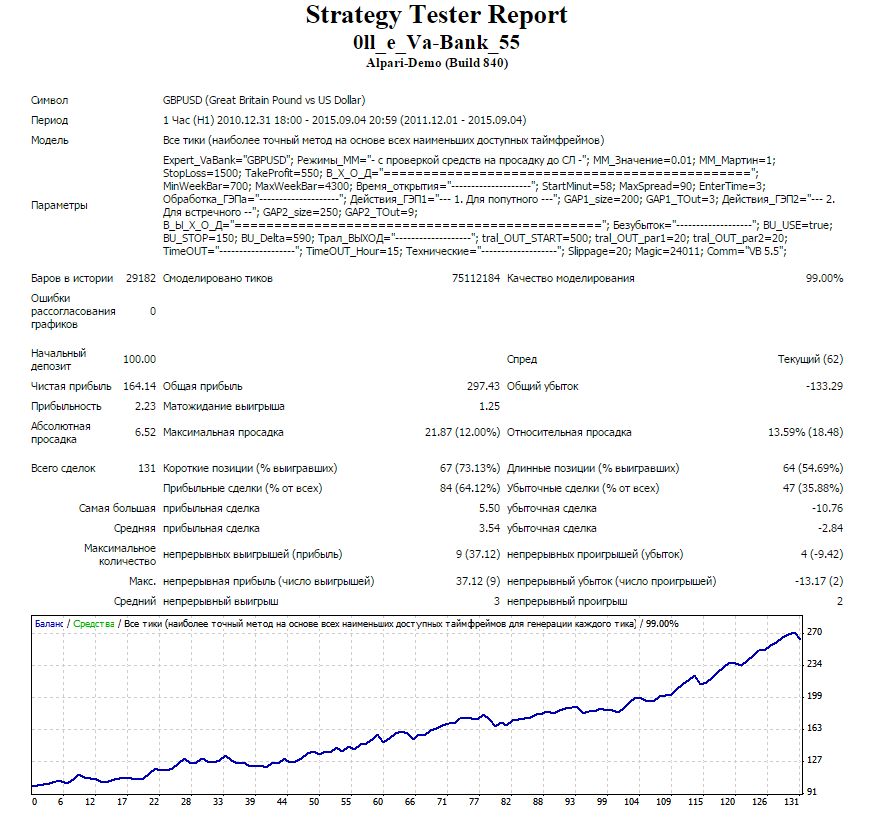869x814 pixels.
Task: Click average loss trade value -2.84
Action: coord(830,528)
